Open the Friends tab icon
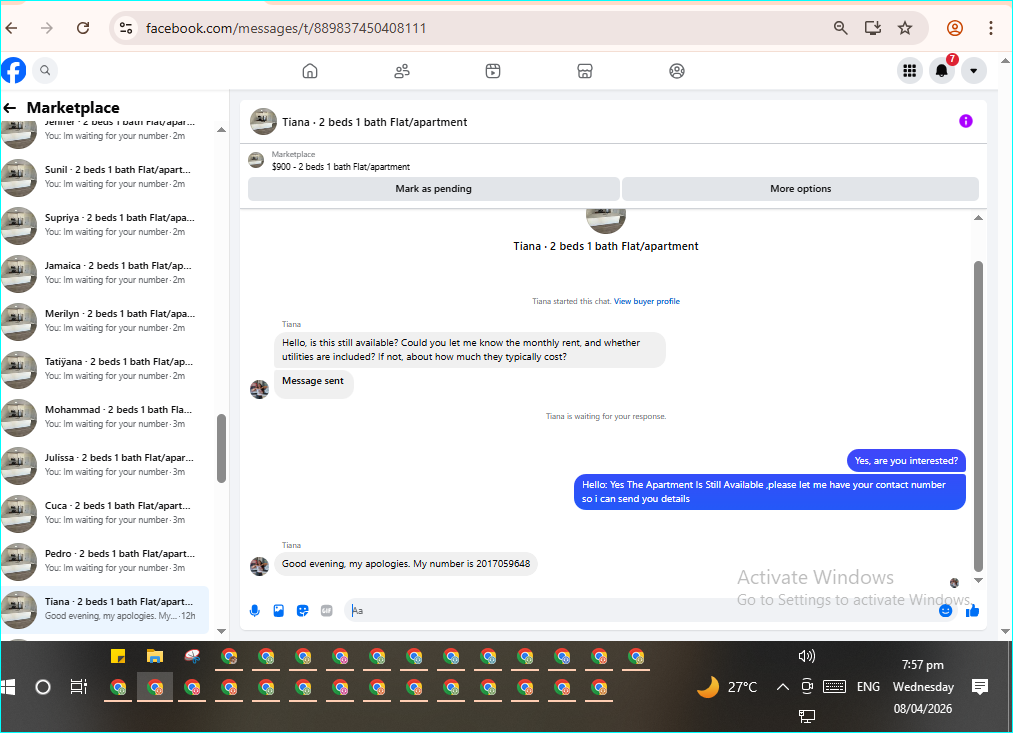The height and width of the screenshot is (733, 1013). (x=402, y=71)
